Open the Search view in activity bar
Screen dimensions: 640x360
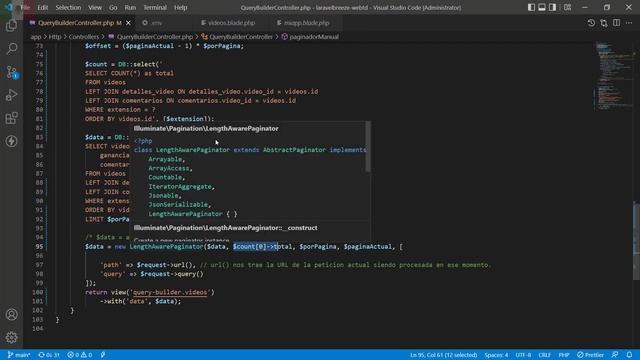(x=11, y=49)
